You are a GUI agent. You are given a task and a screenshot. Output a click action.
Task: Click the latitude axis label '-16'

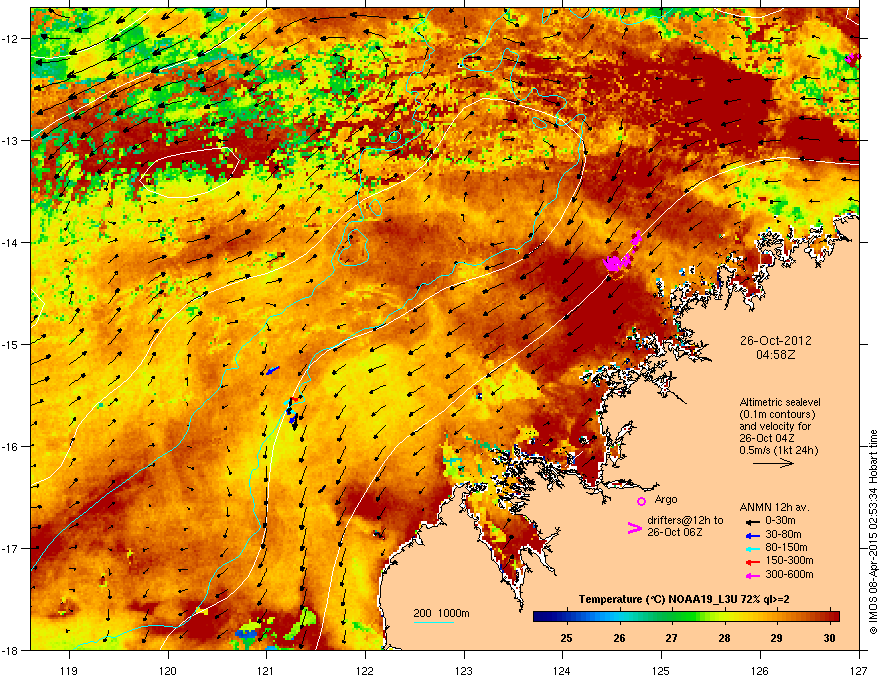pyautogui.click(x=10, y=447)
